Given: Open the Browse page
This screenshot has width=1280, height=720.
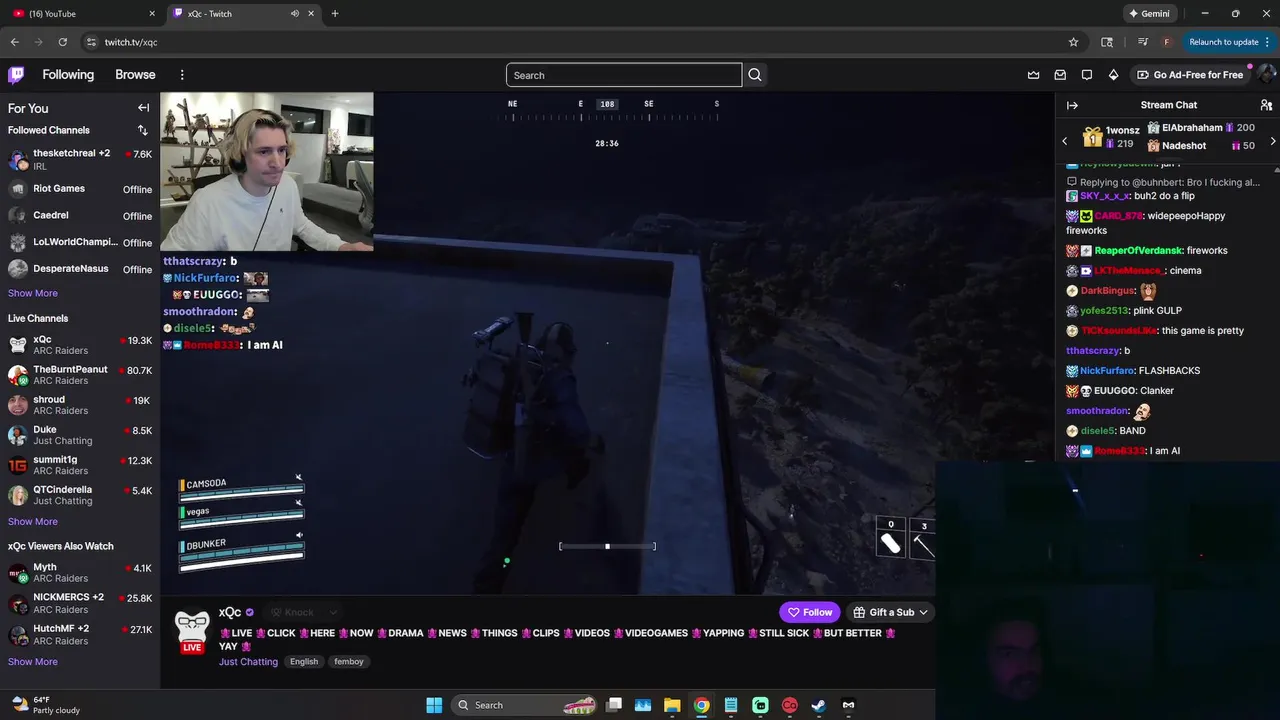Looking at the screenshot, I should [x=135, y=75].
